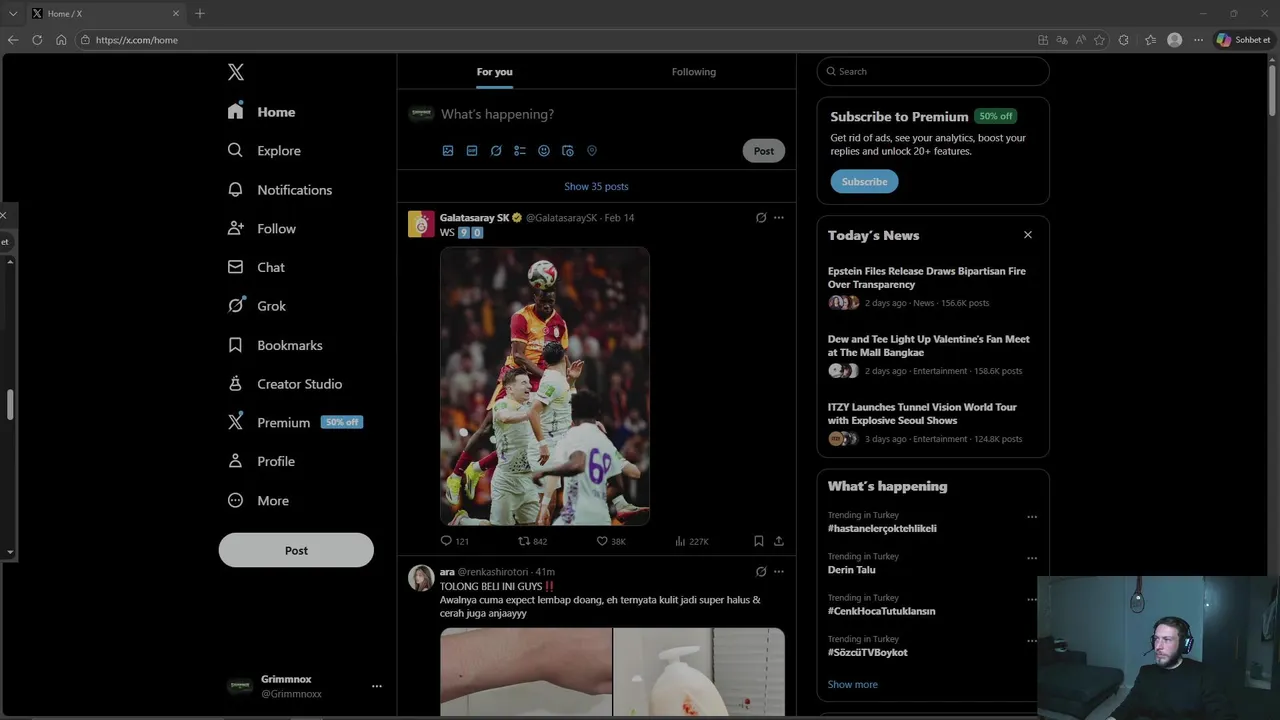The height and width of the screenshot is (720, 1280).
Task: Click the X logo in sidebar
Action: (x=235, y=72)
